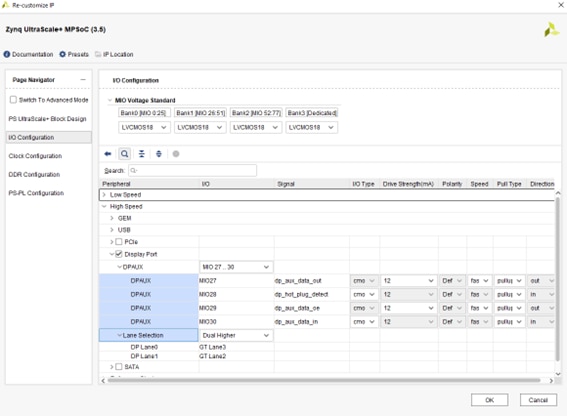Click the vertical scrollbar thumb
This screenshot has width=567, height=416.
pyautogui.click(x=558, y=279)
